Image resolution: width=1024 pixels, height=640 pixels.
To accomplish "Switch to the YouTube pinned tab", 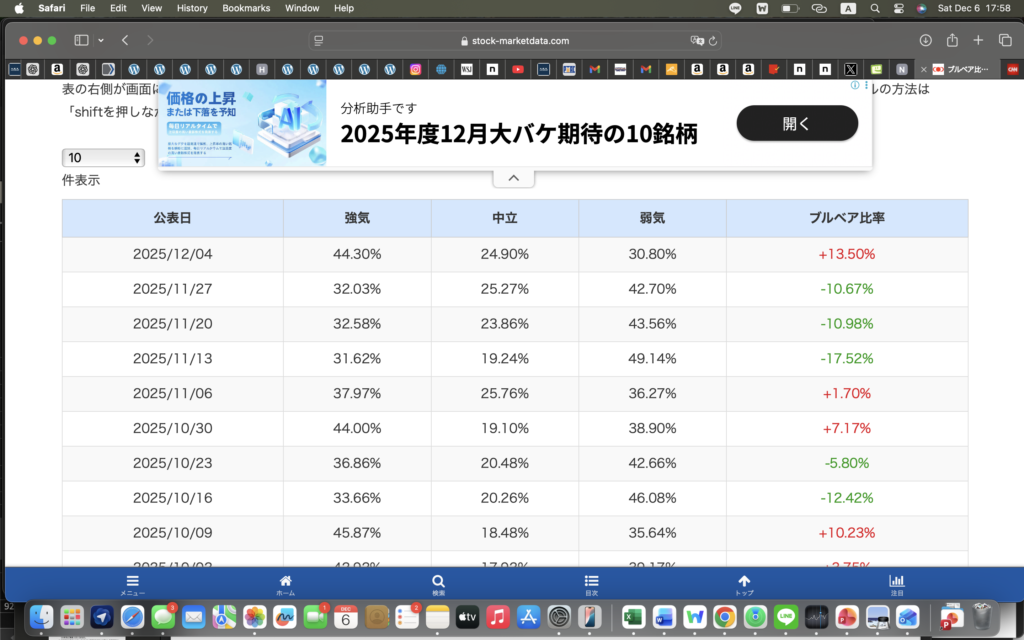I will [x=518, y=70].
